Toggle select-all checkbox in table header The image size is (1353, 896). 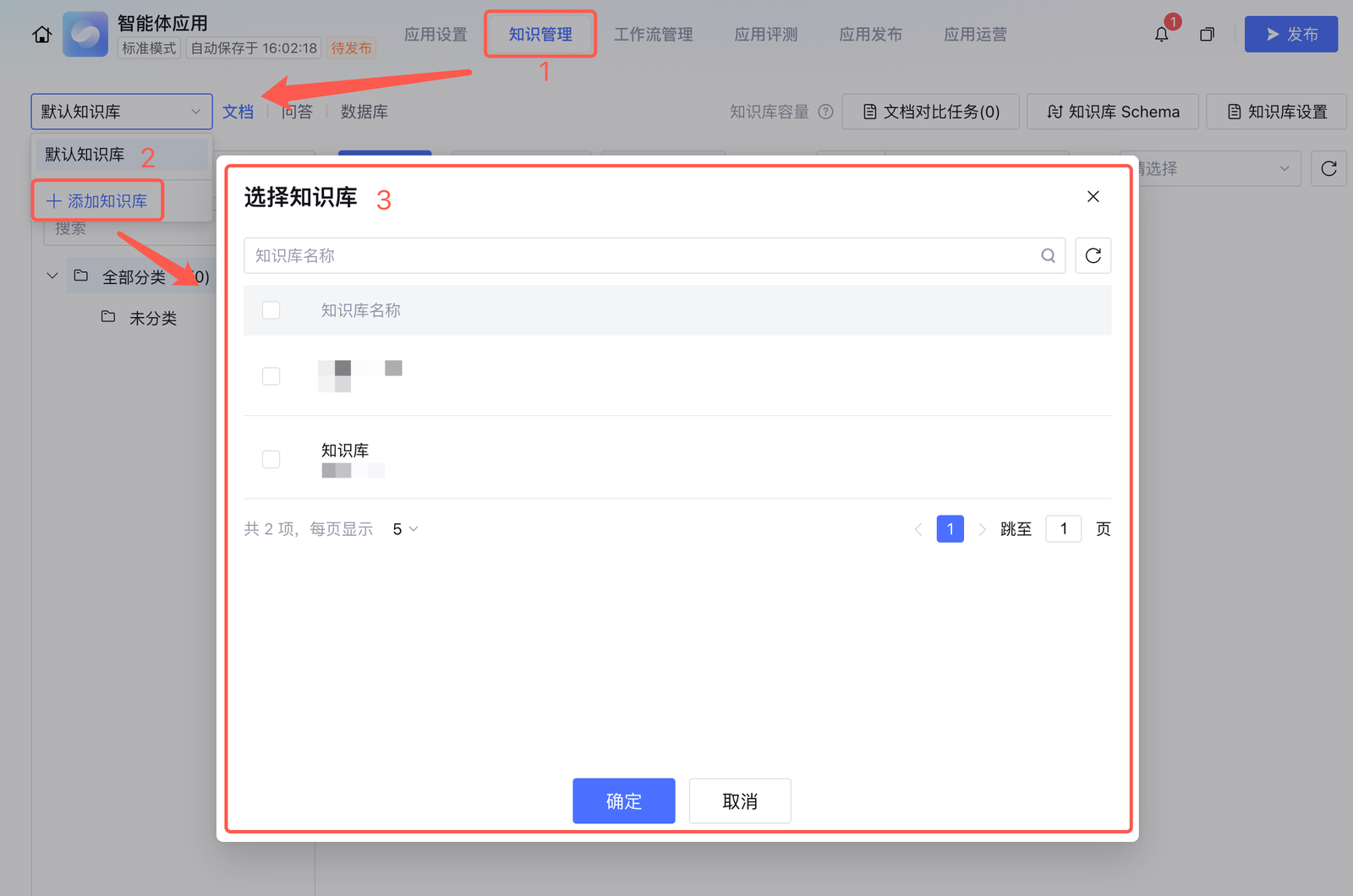pos(271,311)
